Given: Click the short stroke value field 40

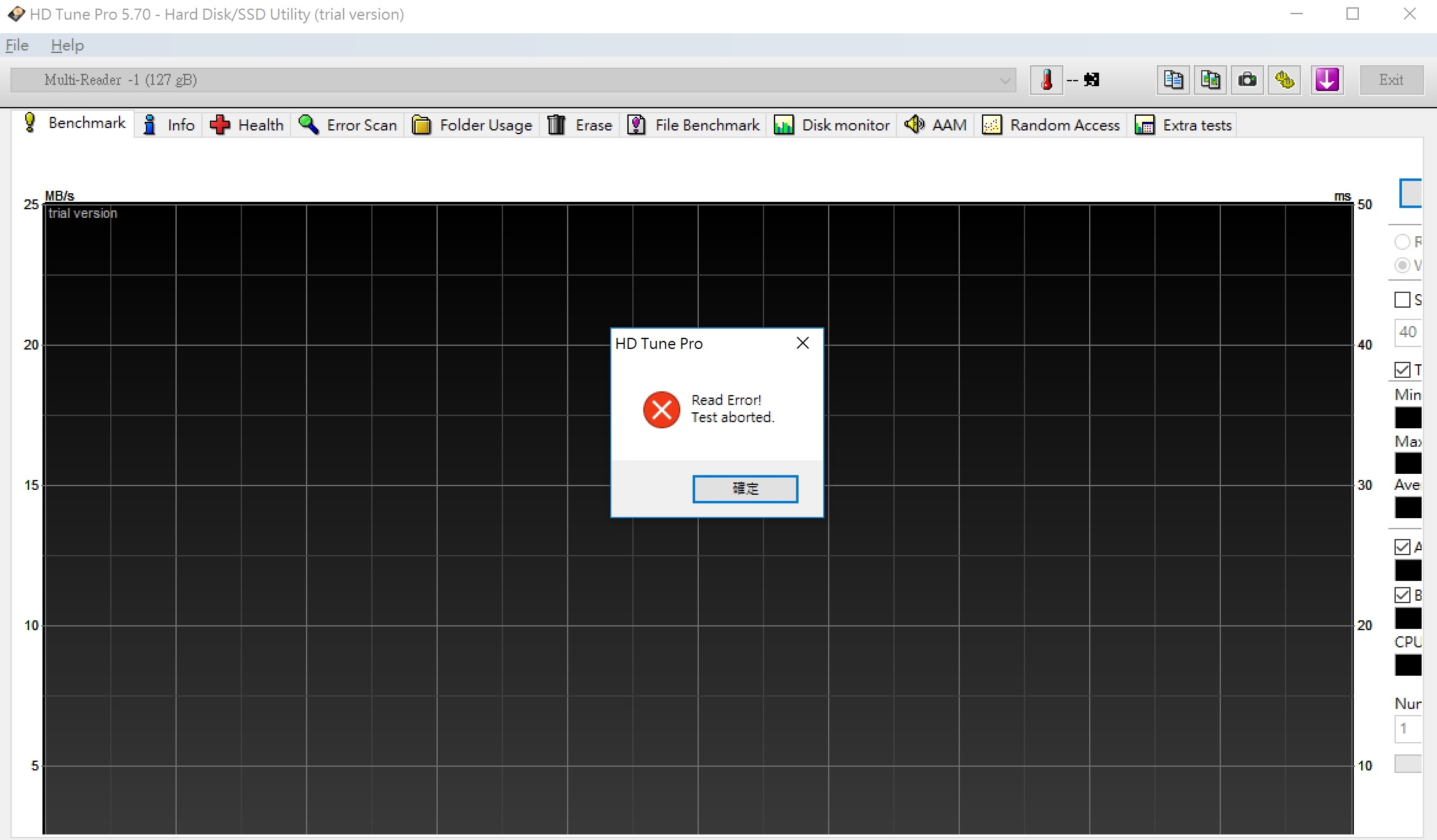Looking at the screenshot, I should click(1408, 332).
